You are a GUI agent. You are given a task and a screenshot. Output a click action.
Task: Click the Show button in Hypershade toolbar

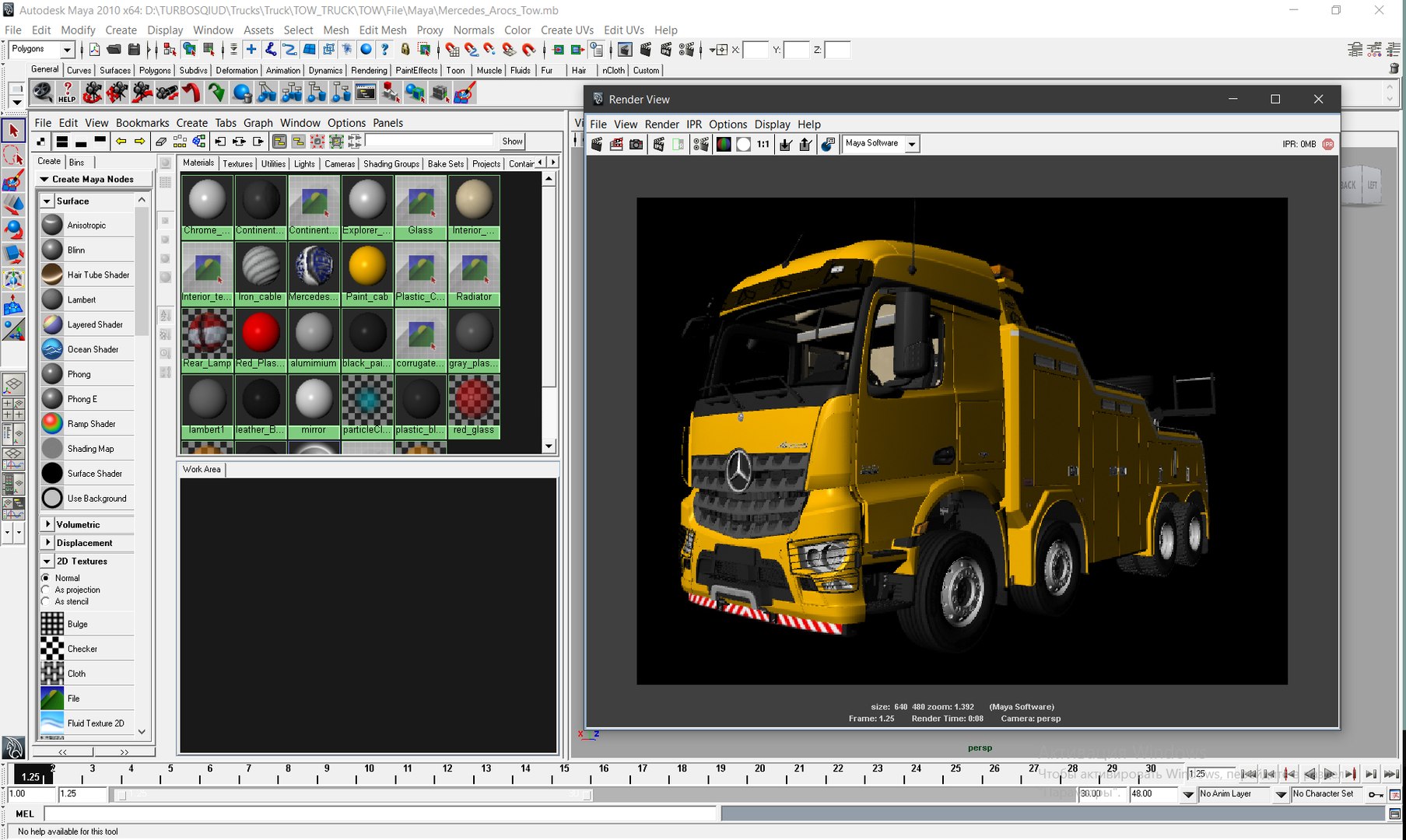click(x=512, y=142)
